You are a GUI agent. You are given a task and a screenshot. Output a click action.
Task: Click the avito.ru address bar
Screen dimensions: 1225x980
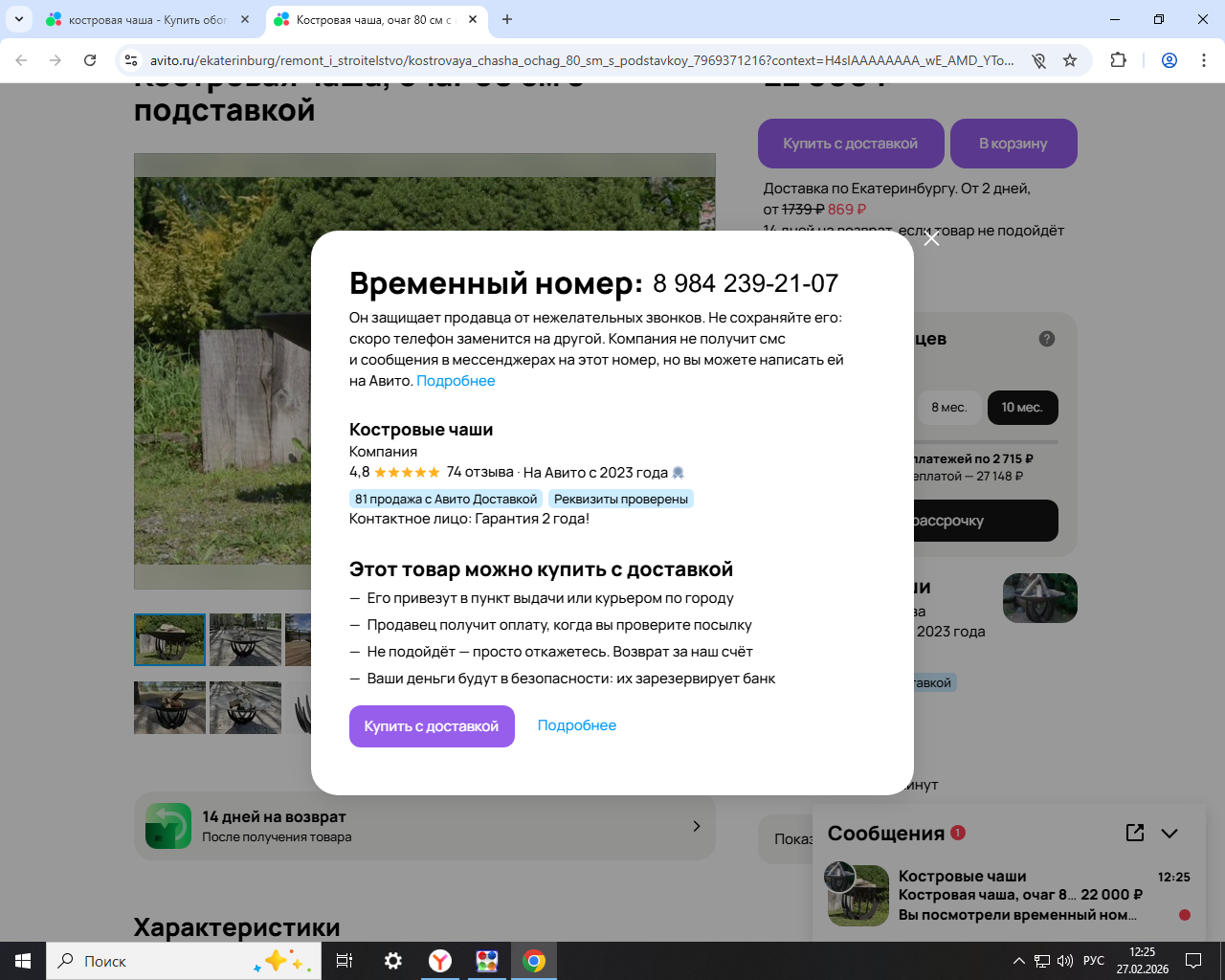click(x=582, y=60)
